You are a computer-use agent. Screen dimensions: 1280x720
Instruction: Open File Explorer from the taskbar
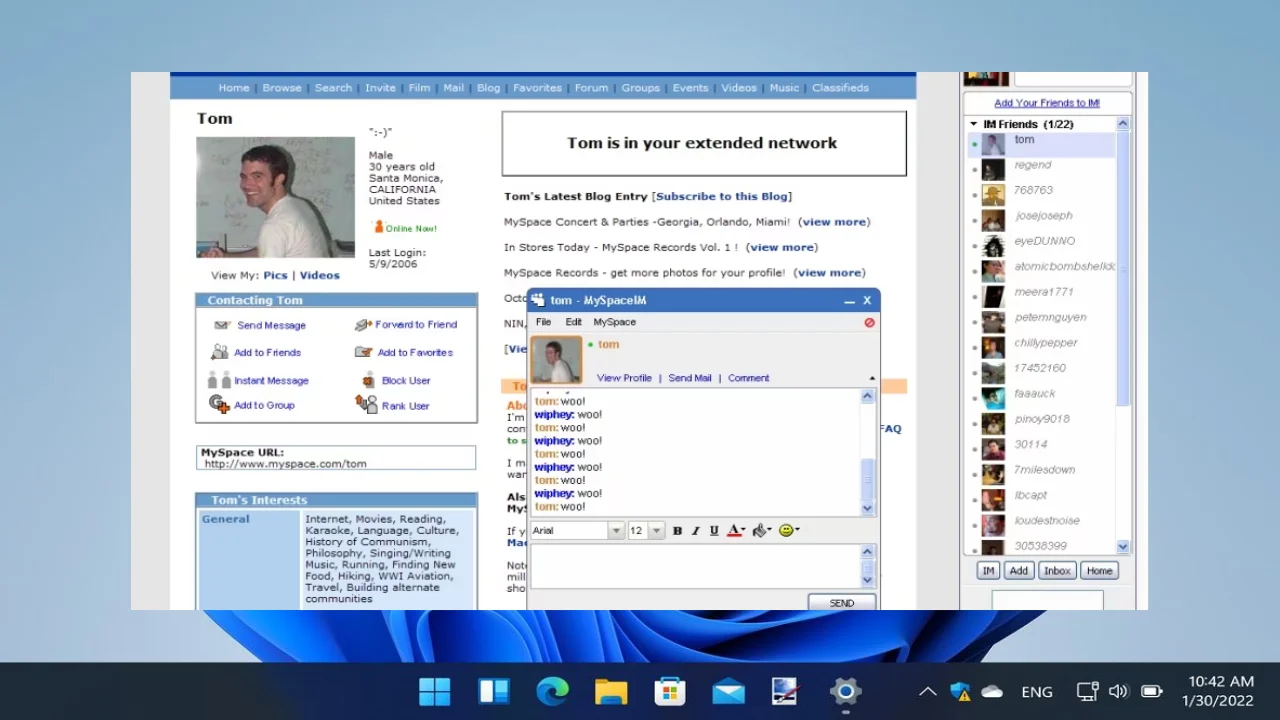click(611, 691)
